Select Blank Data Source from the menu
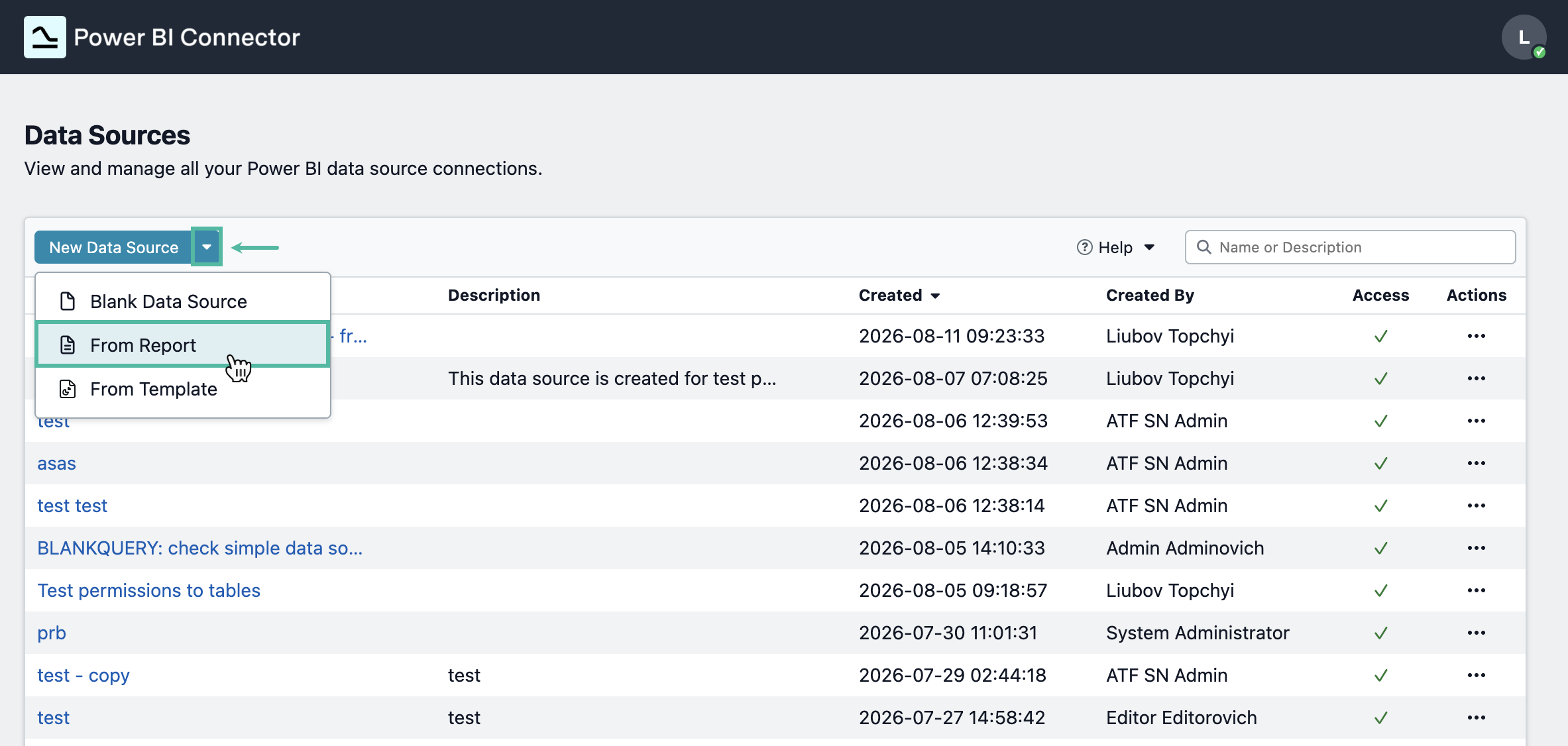 [183, 301]
